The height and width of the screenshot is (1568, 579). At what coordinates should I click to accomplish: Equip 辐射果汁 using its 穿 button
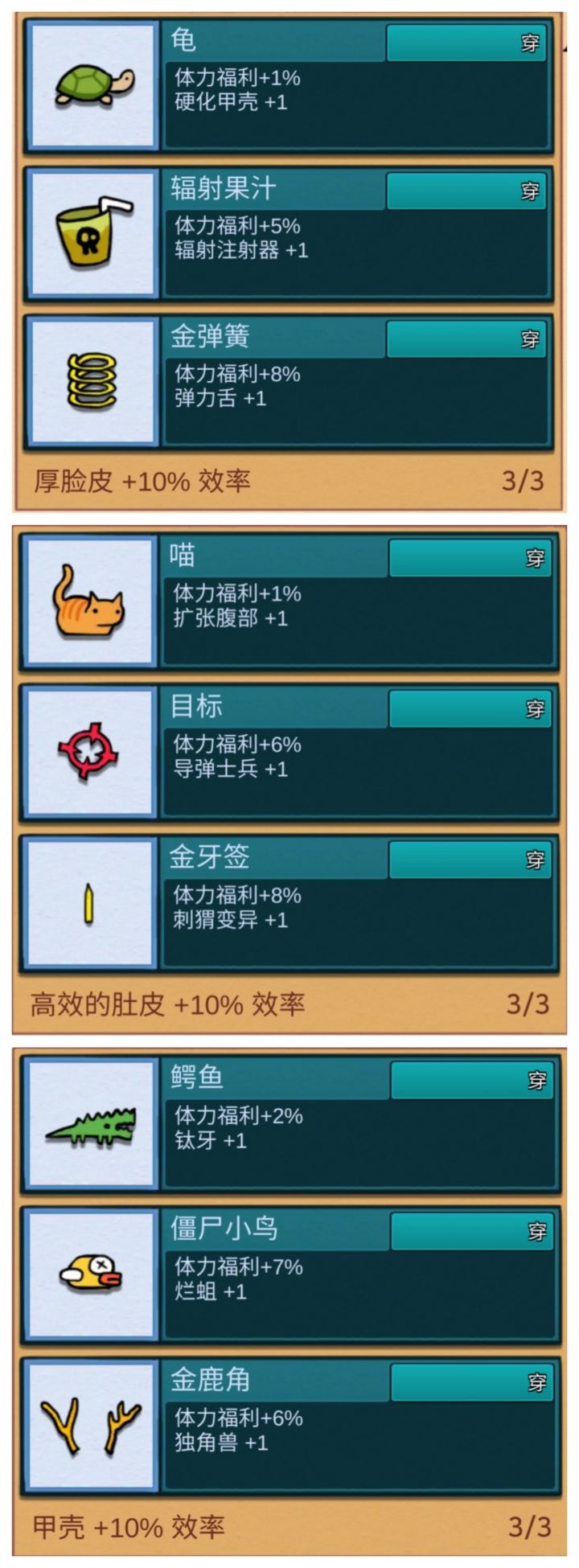[x=466, y=191]
